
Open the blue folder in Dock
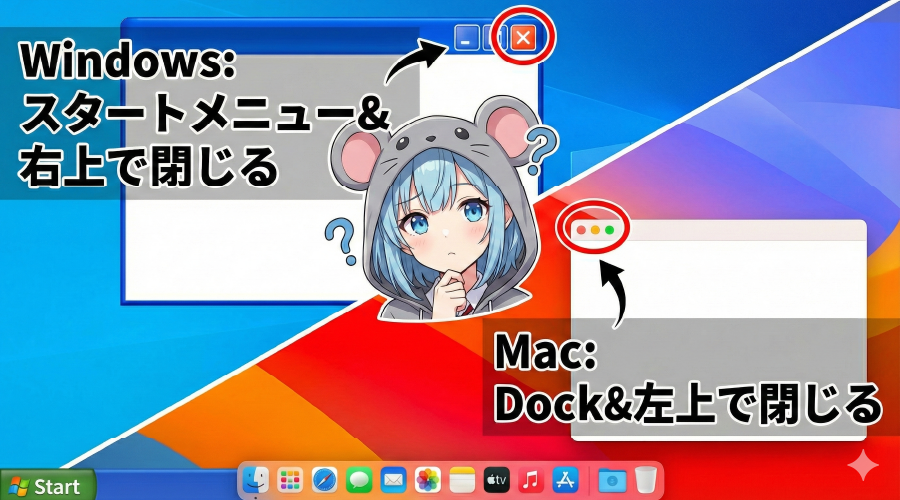[x=612, y=480]
